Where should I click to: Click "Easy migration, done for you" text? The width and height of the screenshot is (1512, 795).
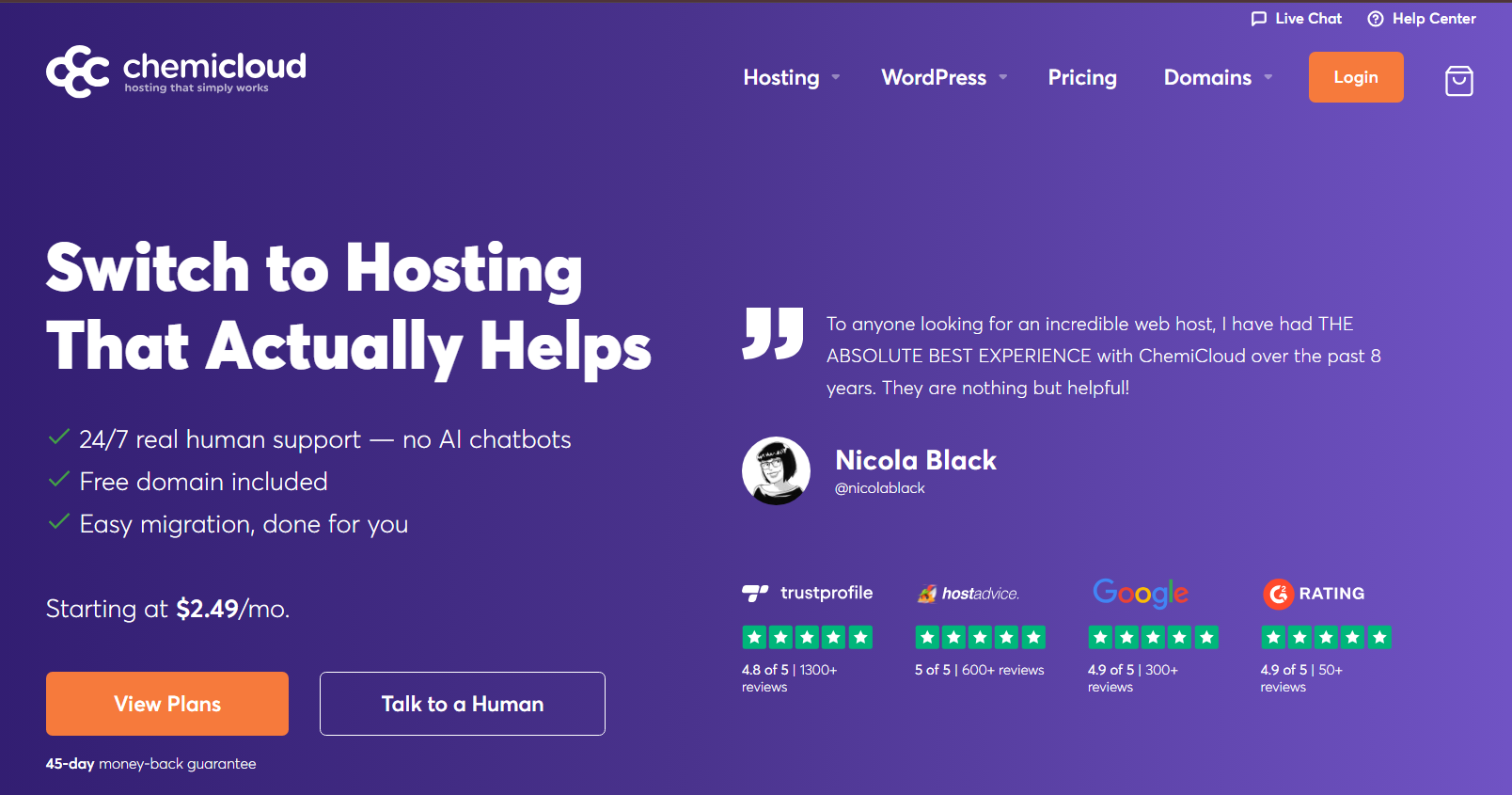click(x=244, y=524)
